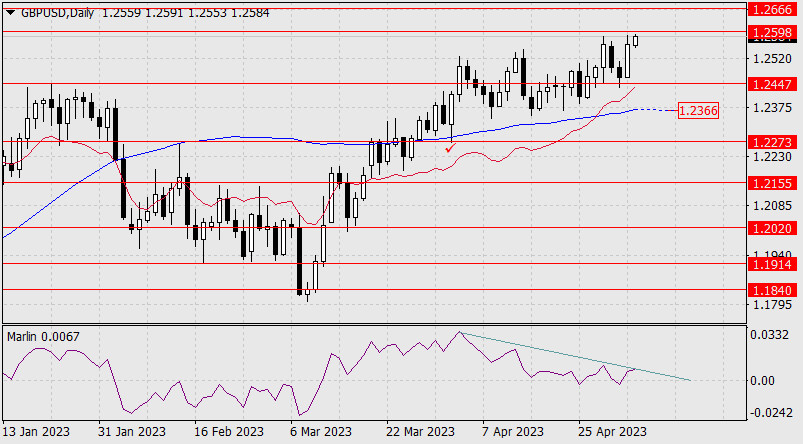Select the descending trendline on the Marlin oscillator

[575, 356]
